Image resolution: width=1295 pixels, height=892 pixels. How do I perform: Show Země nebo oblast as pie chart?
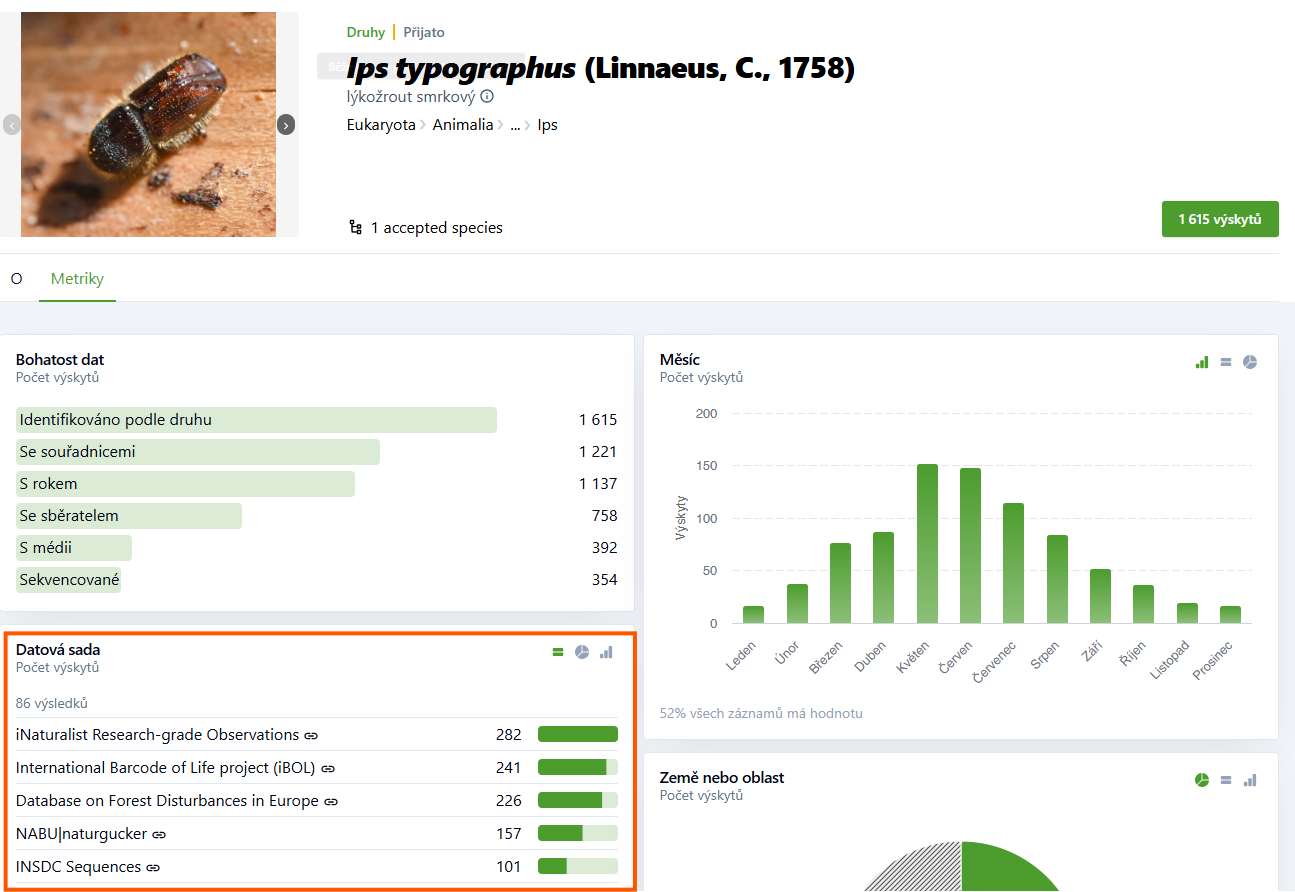1202,780
